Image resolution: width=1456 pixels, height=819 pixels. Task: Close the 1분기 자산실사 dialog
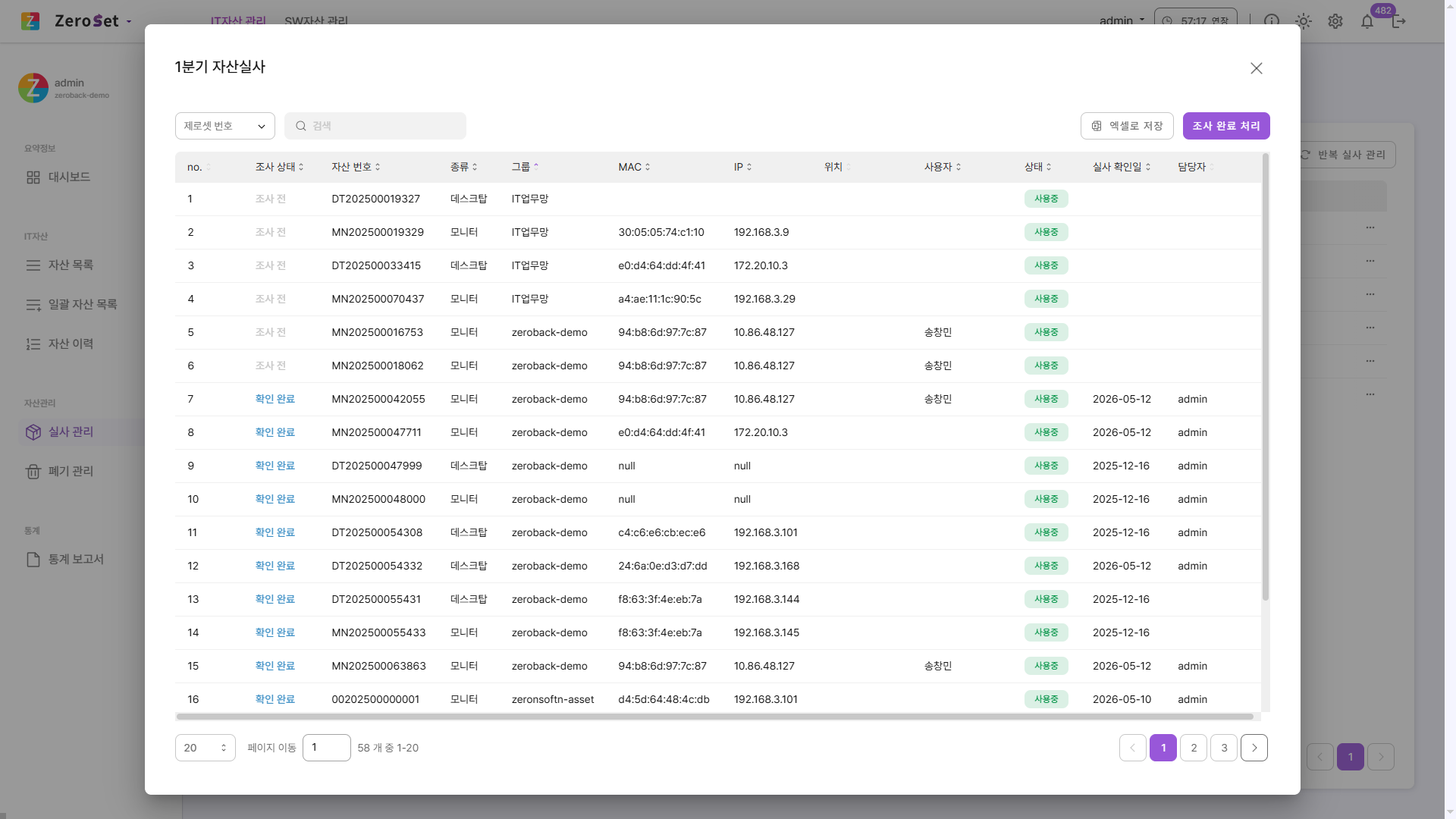point(1257,68)
